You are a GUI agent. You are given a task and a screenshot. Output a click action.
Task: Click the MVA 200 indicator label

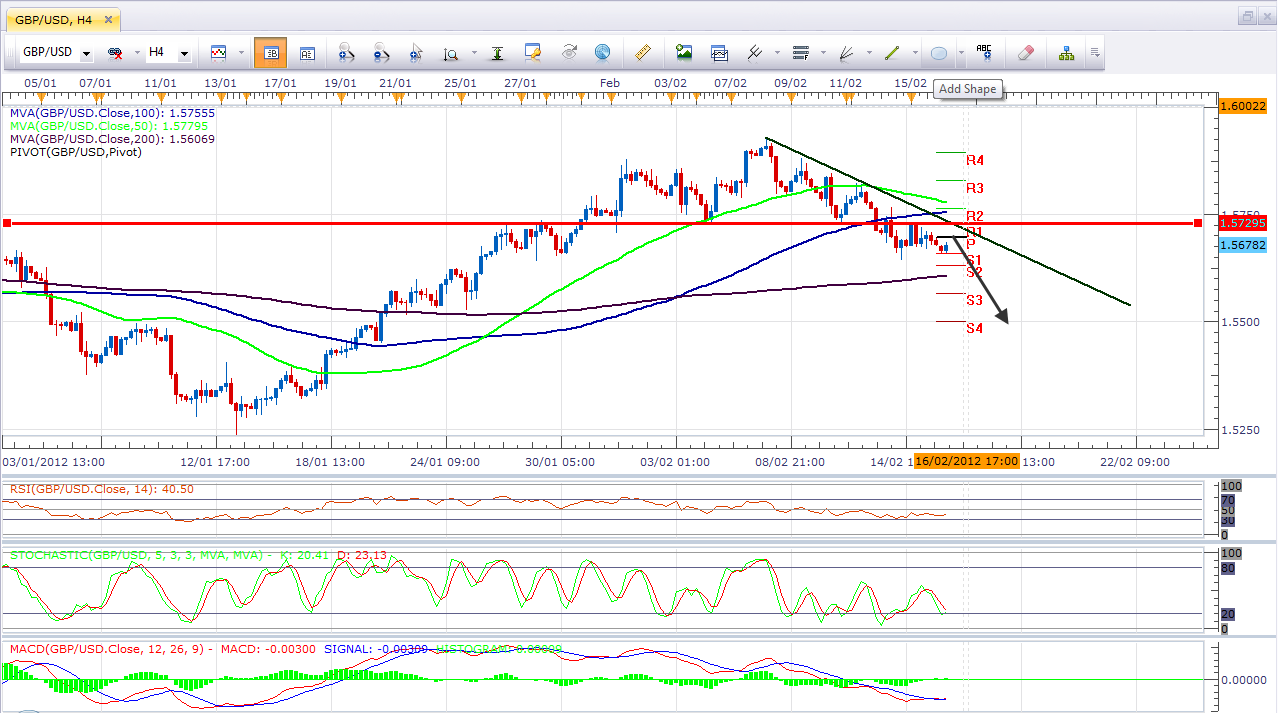click(113, 139)
